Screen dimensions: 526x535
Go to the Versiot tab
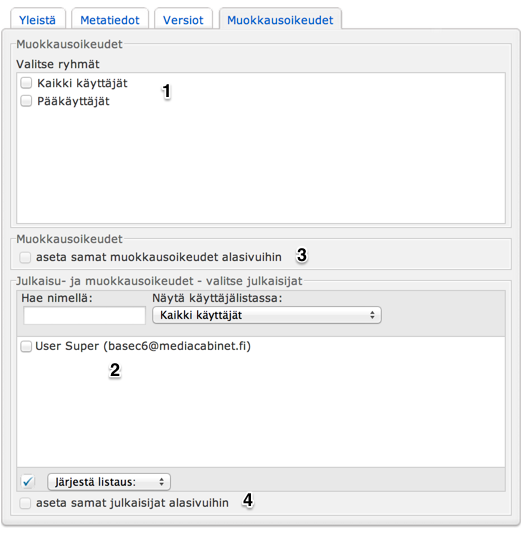pos(183,20)
